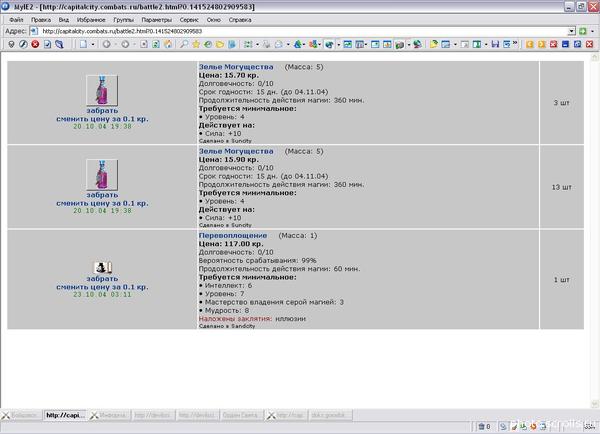Open the Параметры menu
This screenshot has height=434, width=600.
157,20
